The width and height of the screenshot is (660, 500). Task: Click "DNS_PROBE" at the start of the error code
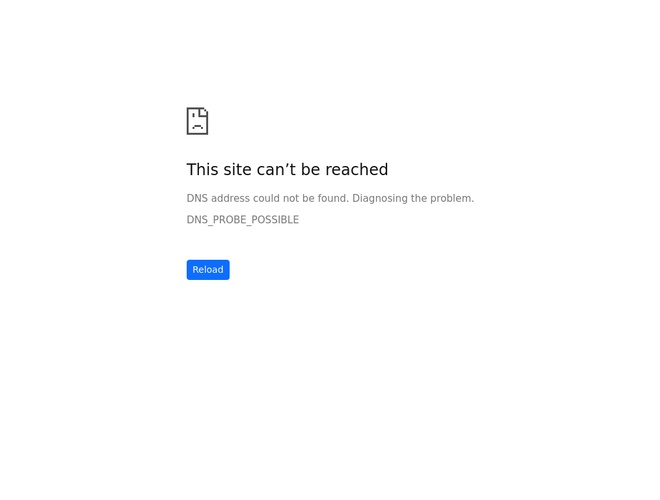click(216, 220)
